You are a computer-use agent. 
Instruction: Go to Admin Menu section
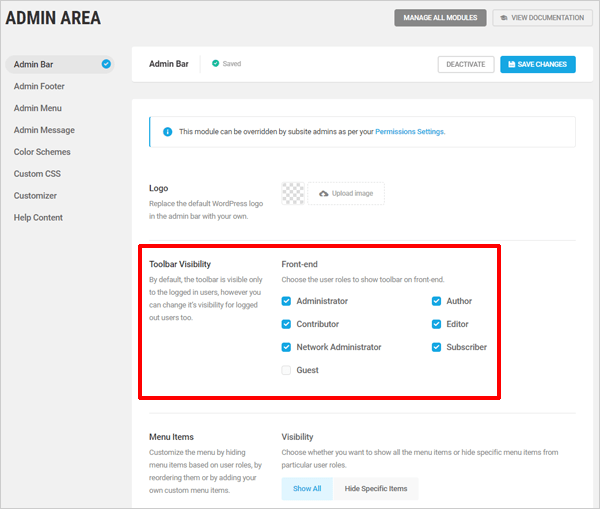pyautogui.click(x=38, y=108)
